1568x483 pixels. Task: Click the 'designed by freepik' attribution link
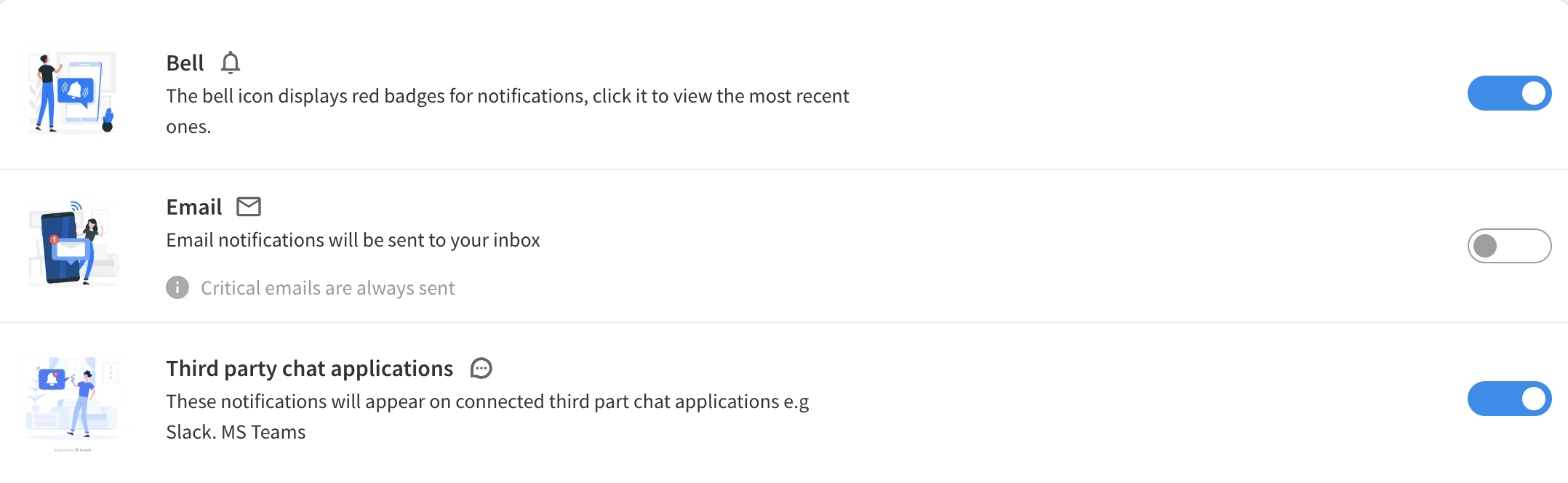72,450
